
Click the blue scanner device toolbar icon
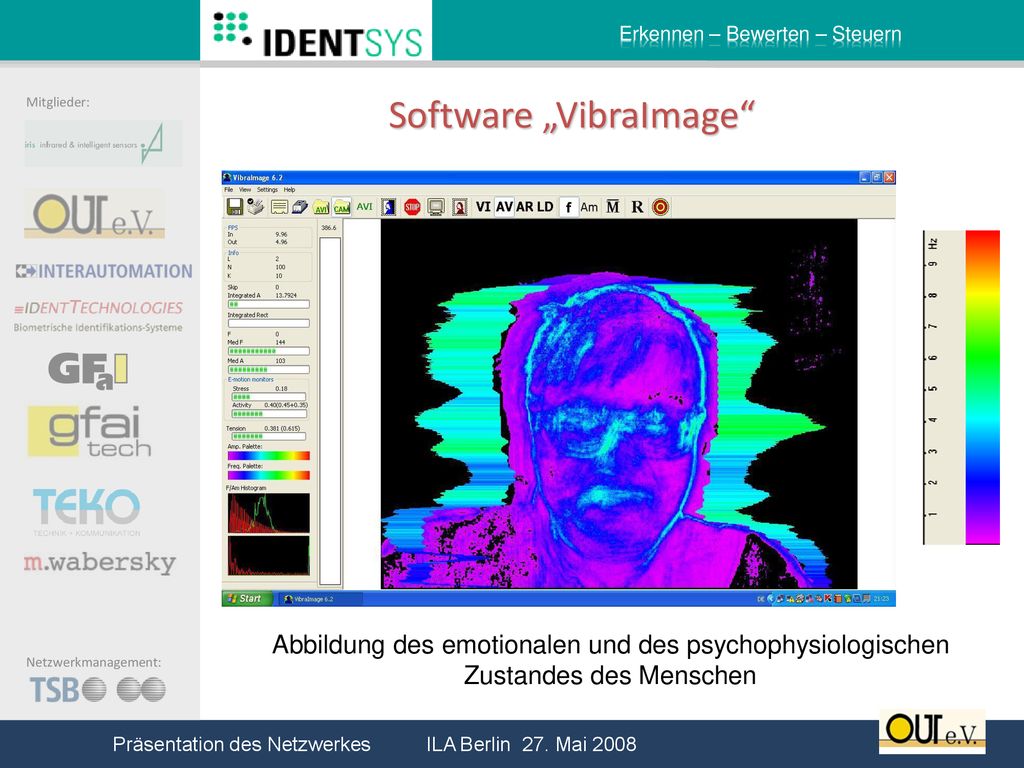click(300, 207)
